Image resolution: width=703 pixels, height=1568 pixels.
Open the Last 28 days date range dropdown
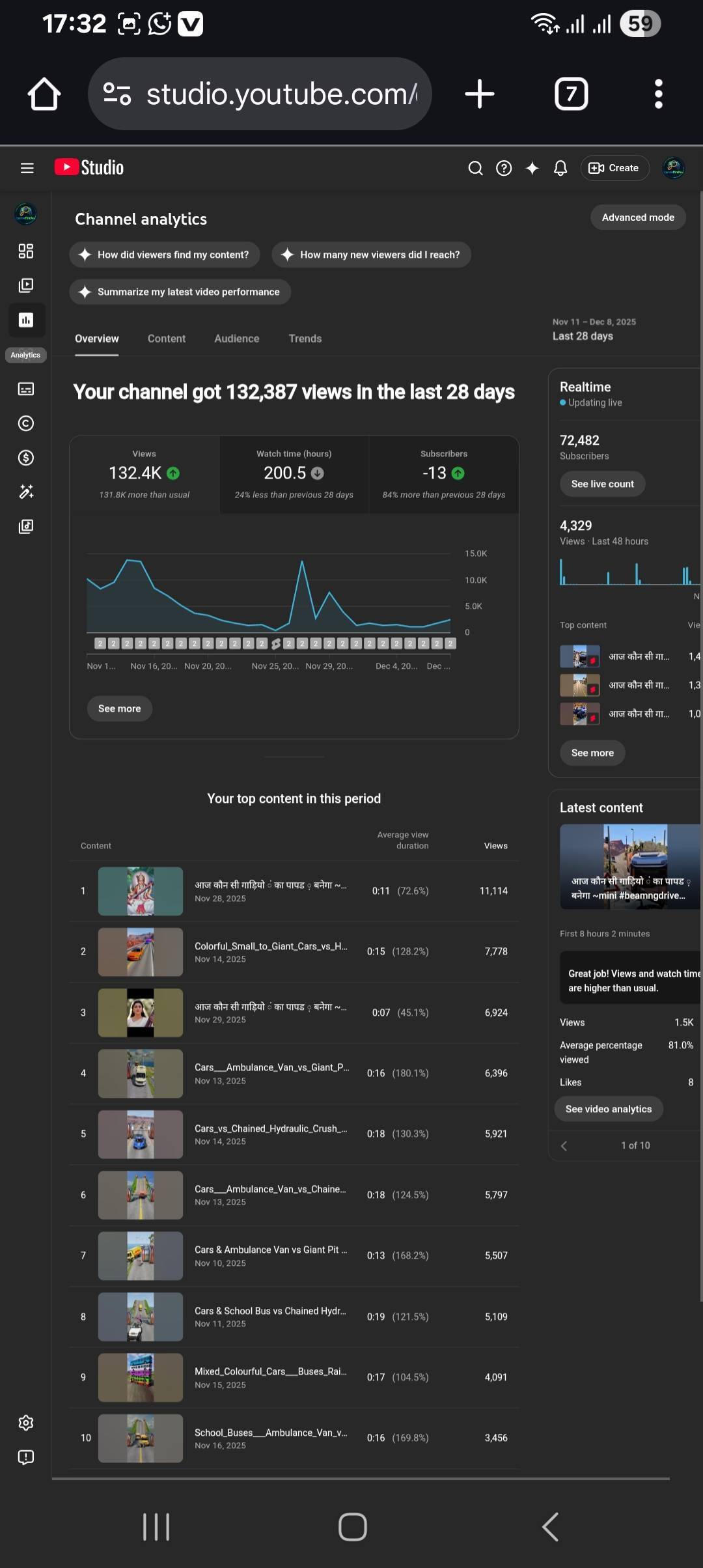click(592, 330)
